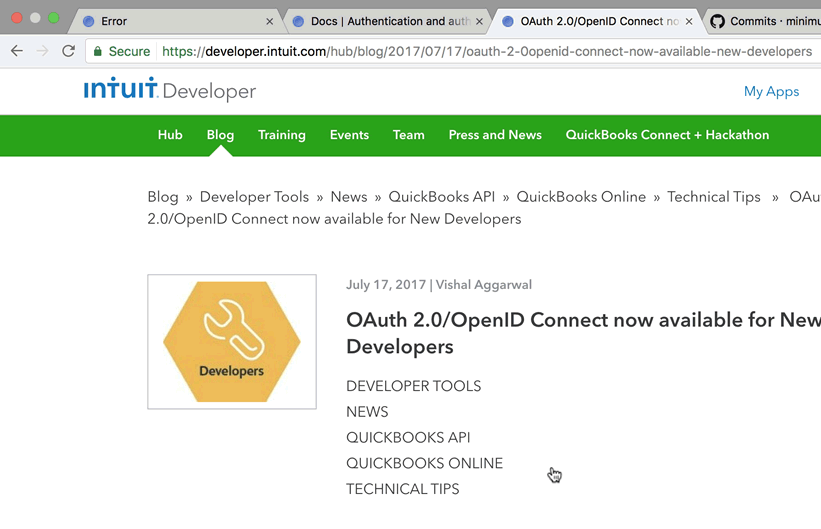Open Team in the navigation bar
This screenshot has width=821, height=529.
(409, 135)
